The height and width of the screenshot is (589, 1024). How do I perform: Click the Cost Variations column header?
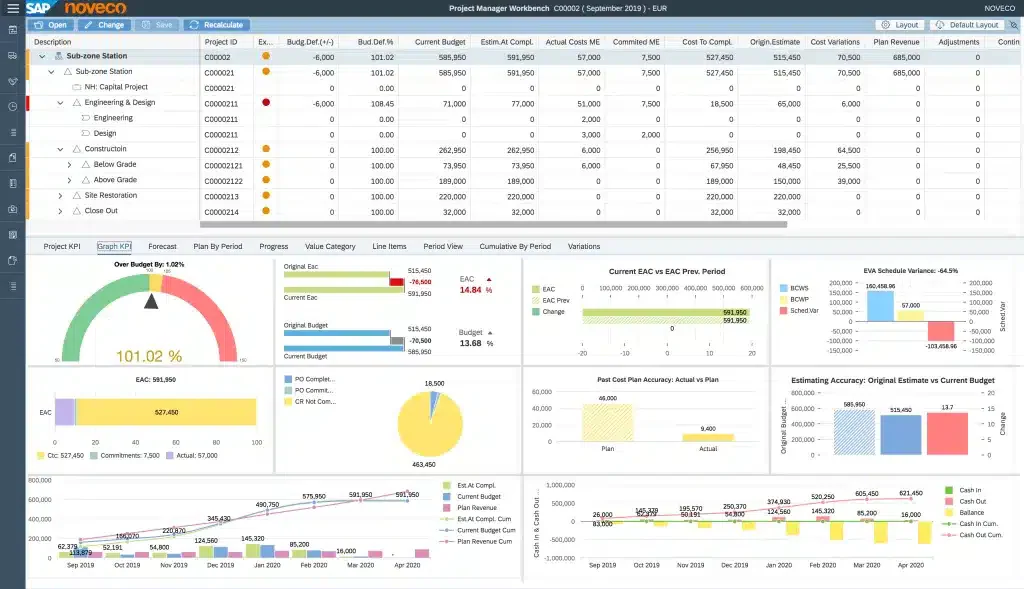coord(835,42)
